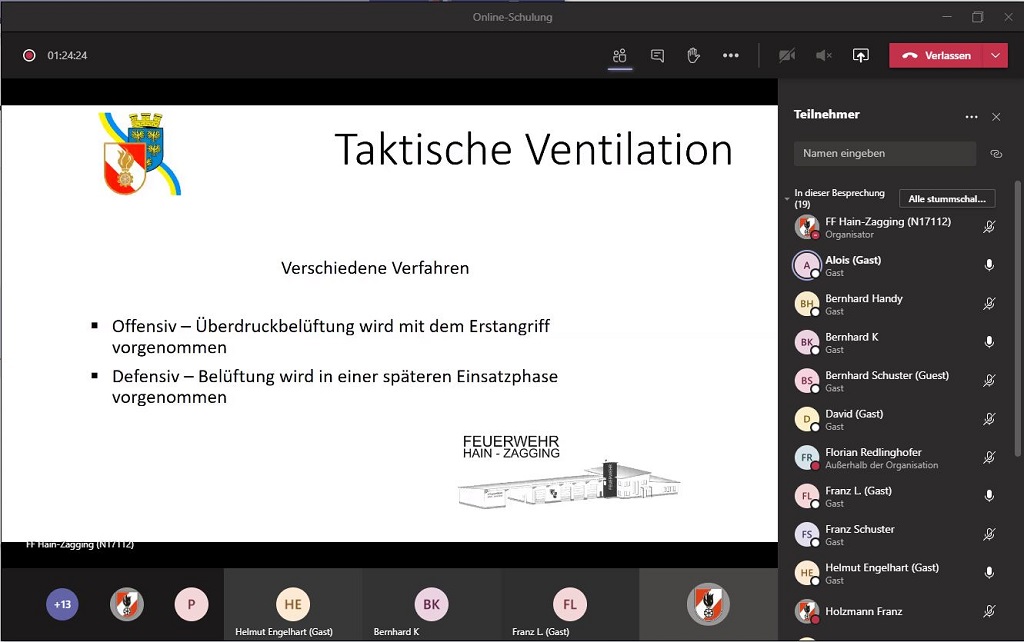Screen dimensions: 1024x642
Task: Click FF Hain-Zagging muted microphone icon
Action: pyautogui.click(x=989, y=227)
